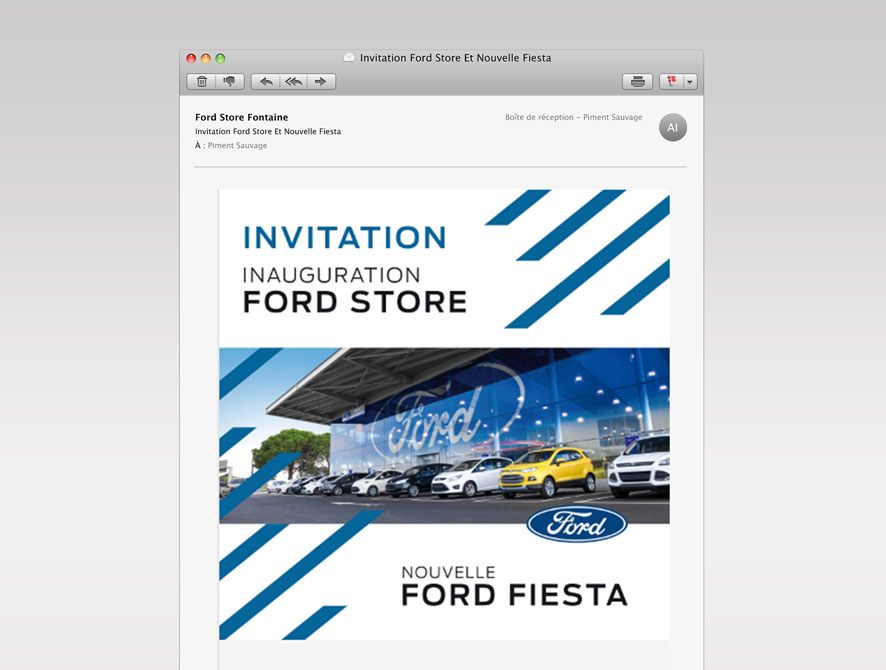Click the Nouvelle Ford Fiesta text
This screenshot has height=670, width=886.
513,586
